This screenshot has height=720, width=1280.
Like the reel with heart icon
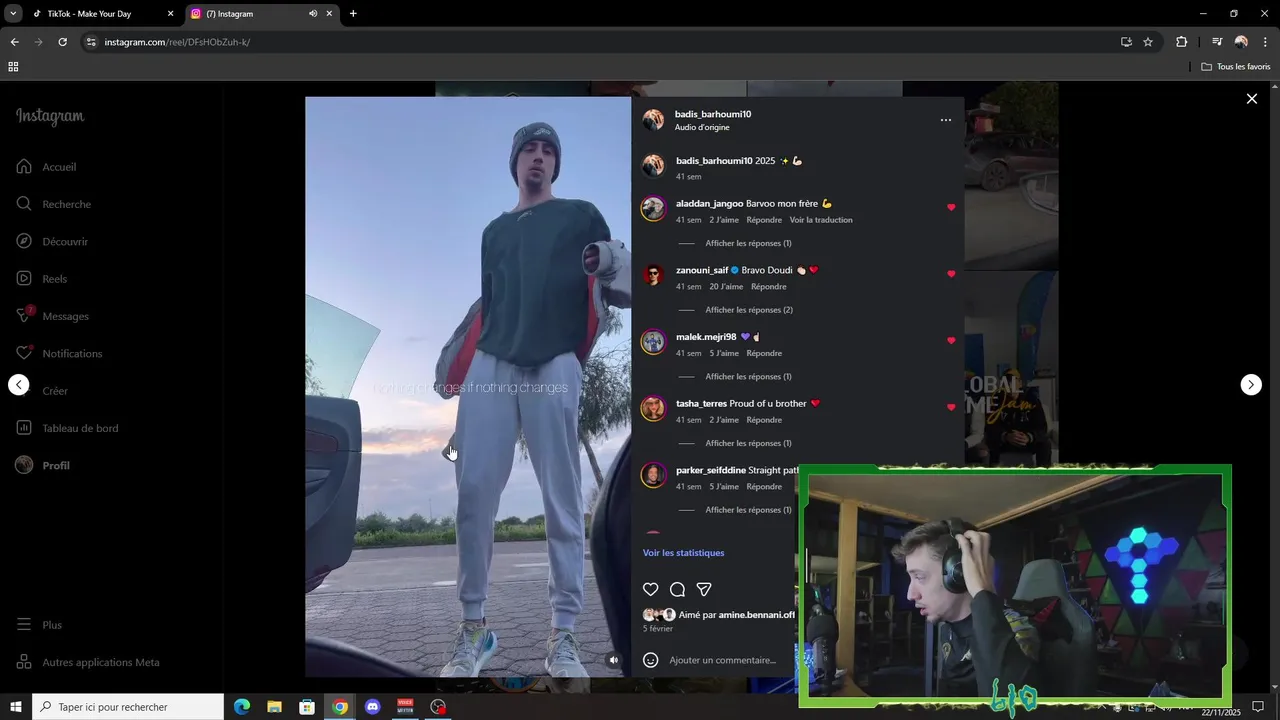tap(651, 590)
